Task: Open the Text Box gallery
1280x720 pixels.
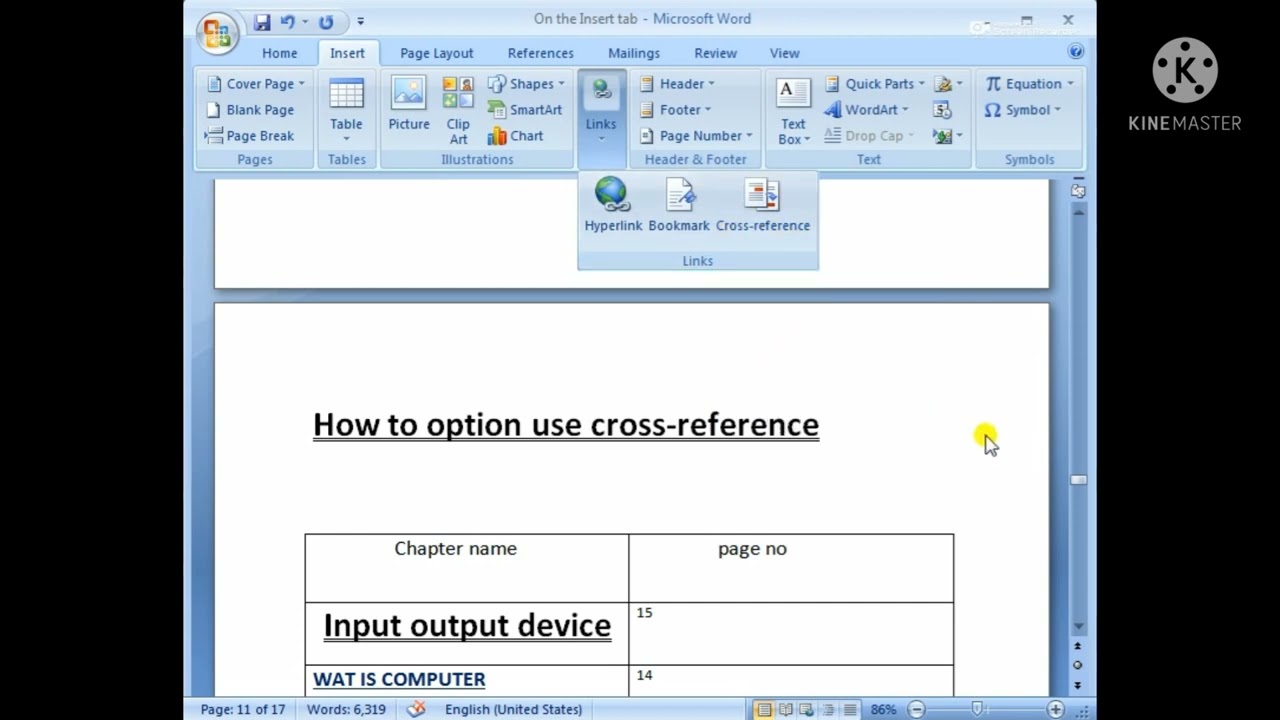Action: (793, 110)
